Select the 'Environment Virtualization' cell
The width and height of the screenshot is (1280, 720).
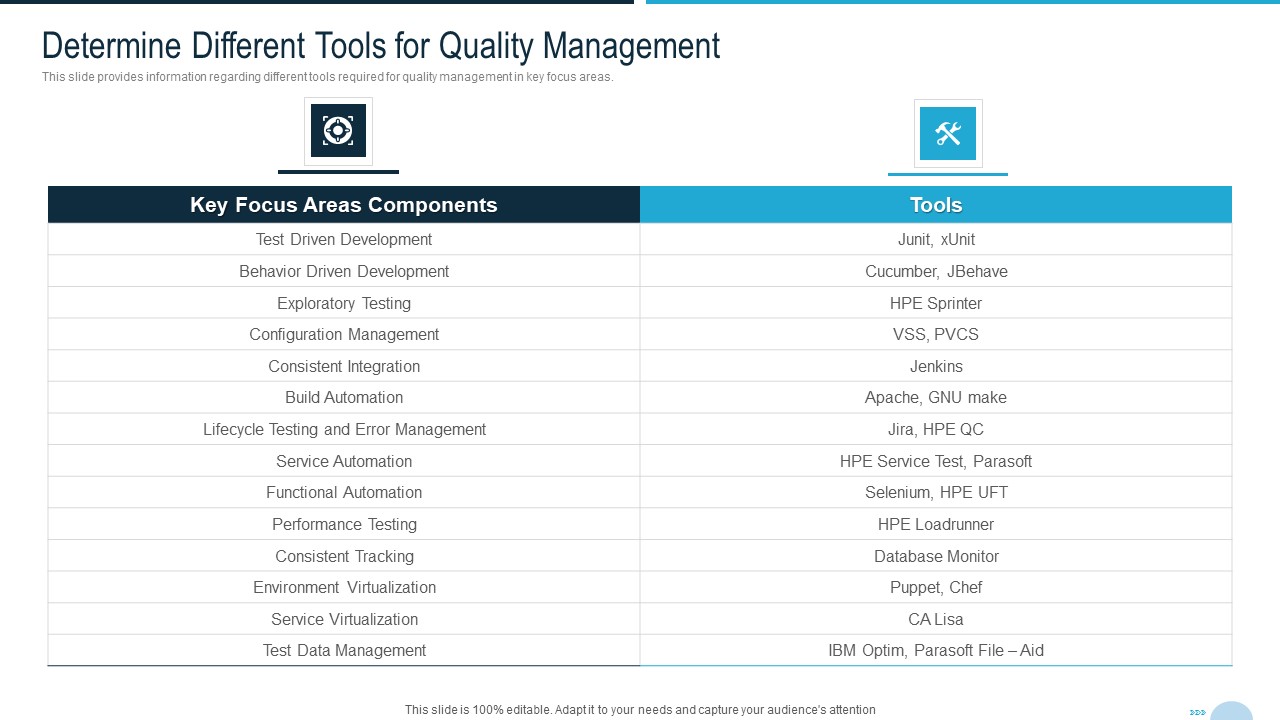pyautogui.click(x=344, y=587)
